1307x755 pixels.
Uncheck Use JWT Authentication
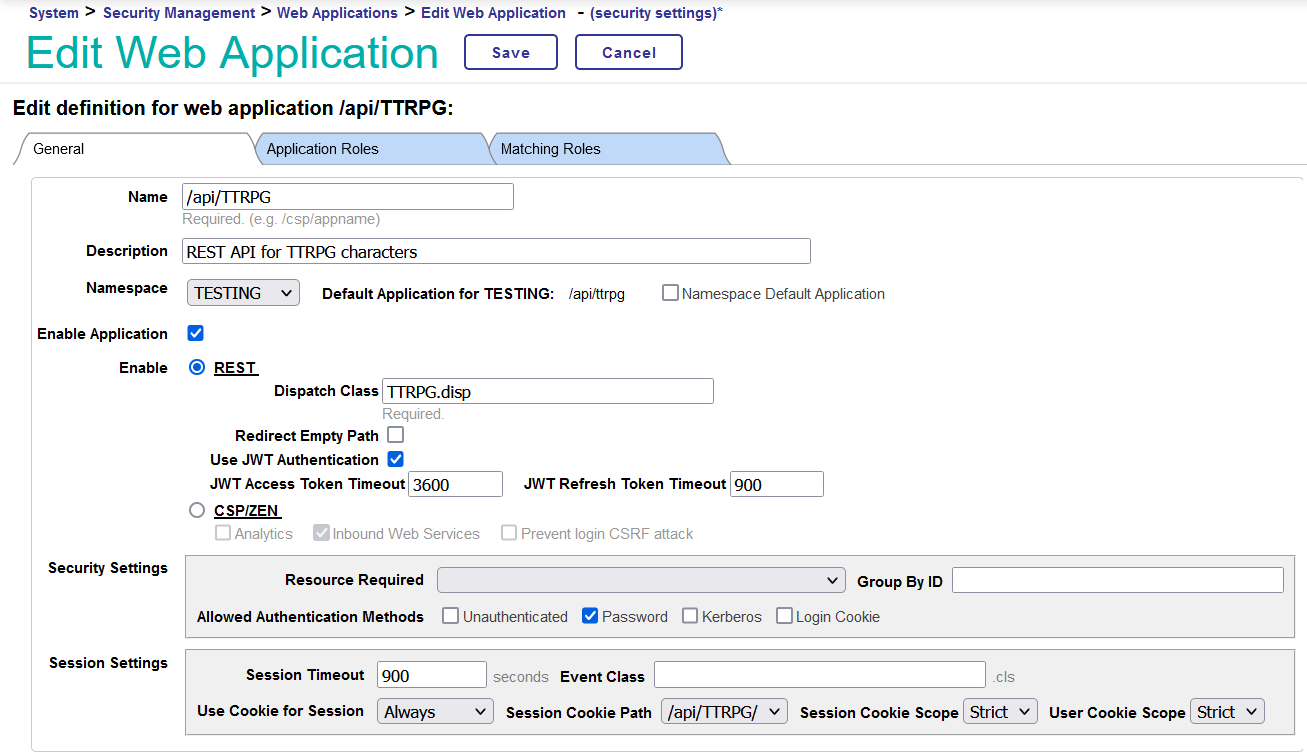tap(395, 458)
